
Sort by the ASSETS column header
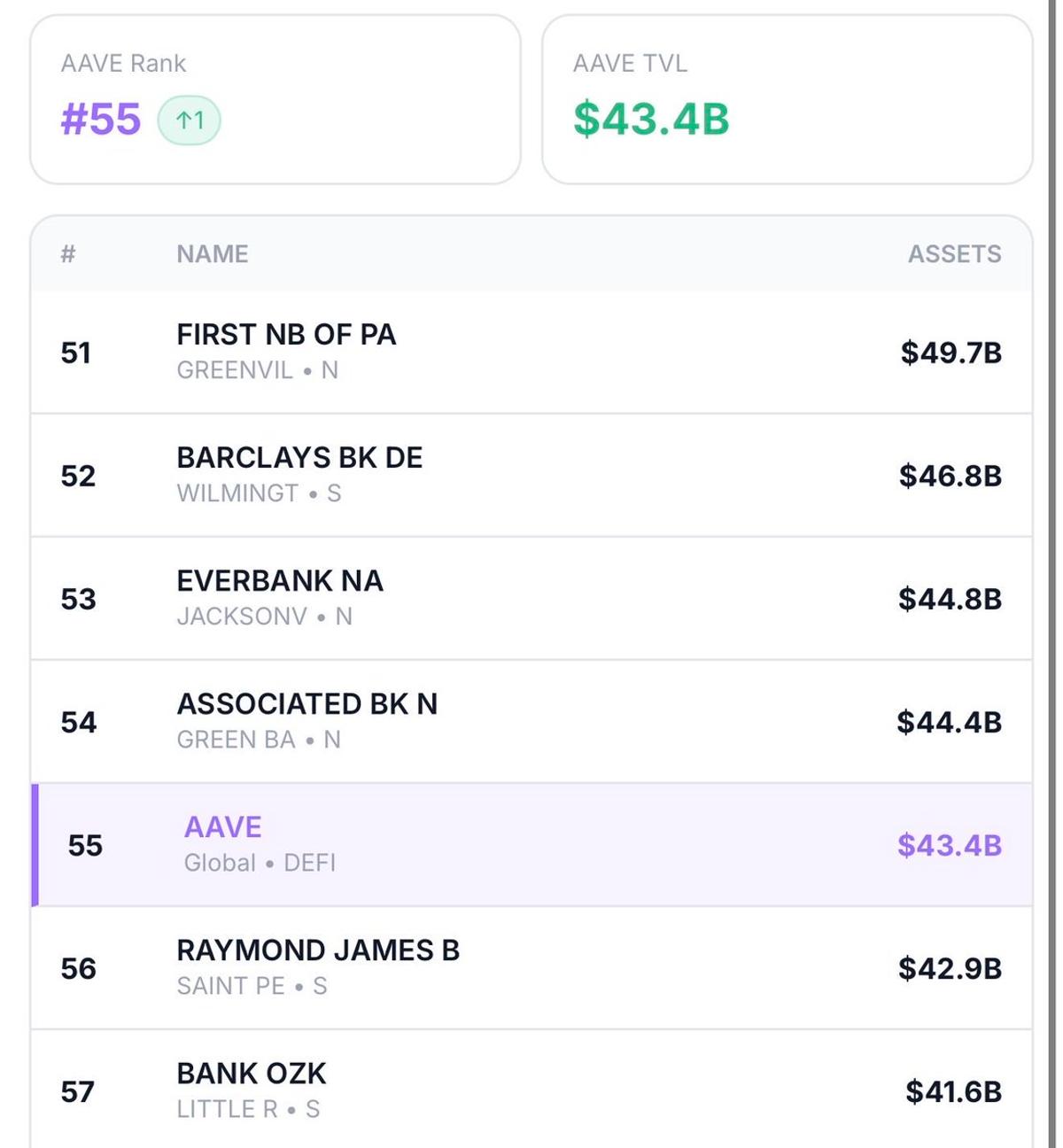point(956,254)
